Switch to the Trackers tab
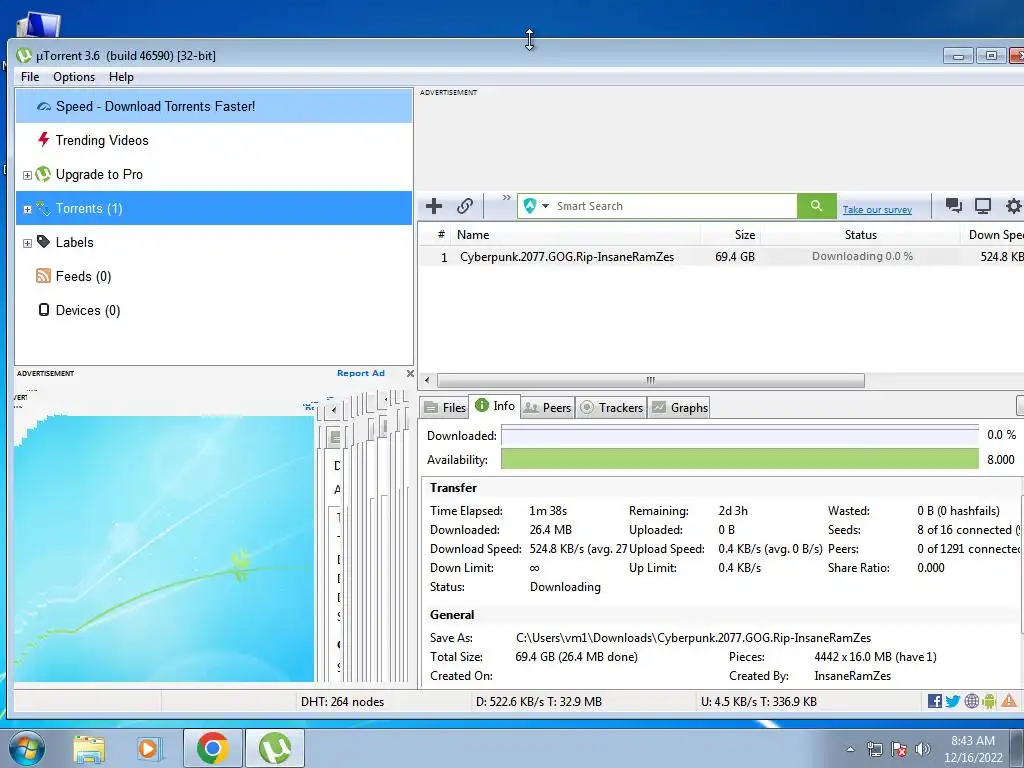Screen dimensions: 1024x768 tap(611, 408)
